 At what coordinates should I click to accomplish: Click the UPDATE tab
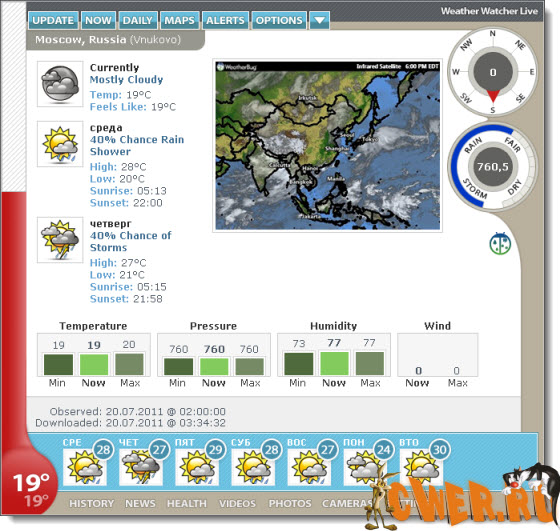(x=53, y=20)
